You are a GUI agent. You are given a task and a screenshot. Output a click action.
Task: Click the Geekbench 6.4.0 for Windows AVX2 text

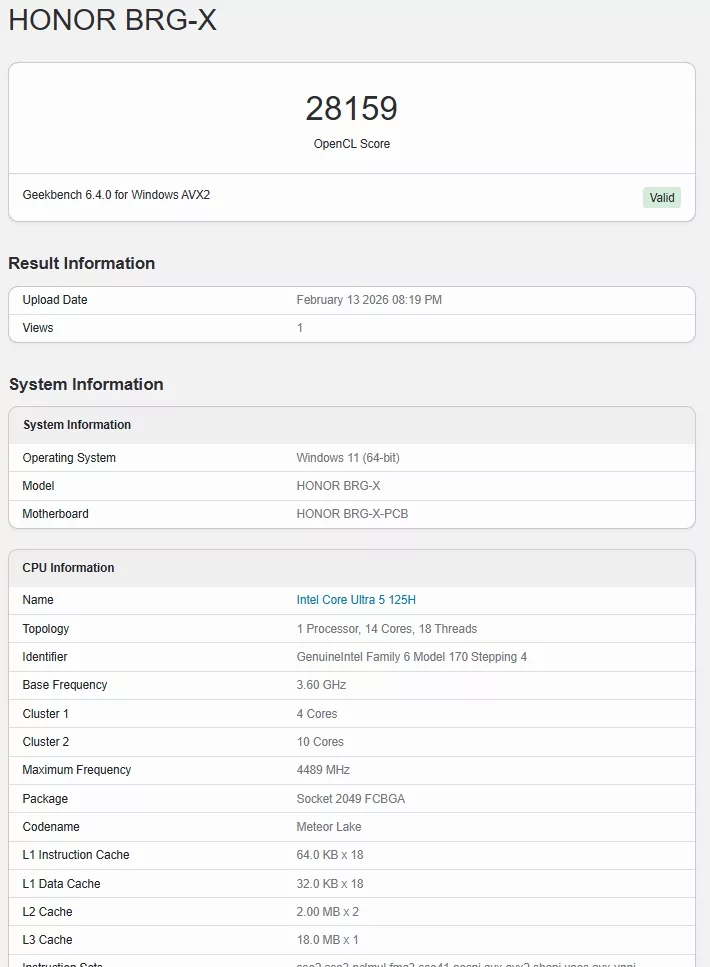click(116, 195)
